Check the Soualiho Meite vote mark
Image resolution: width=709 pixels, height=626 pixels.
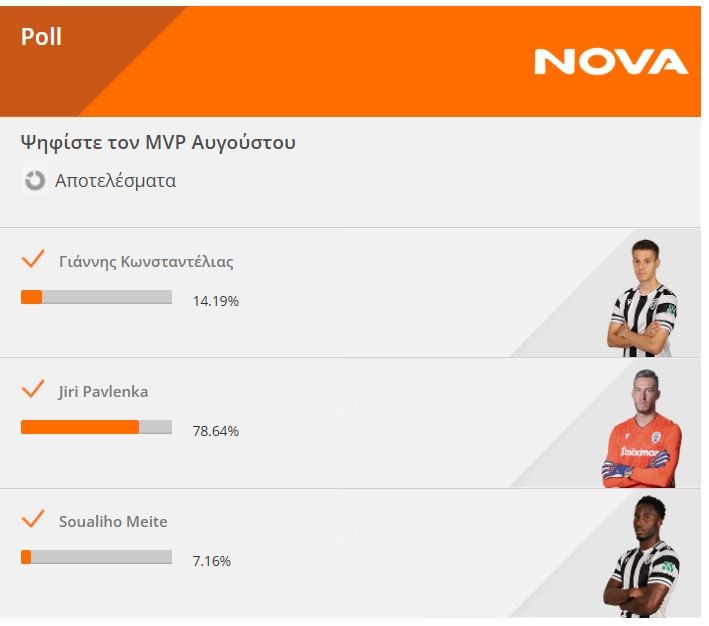point(33,519)
